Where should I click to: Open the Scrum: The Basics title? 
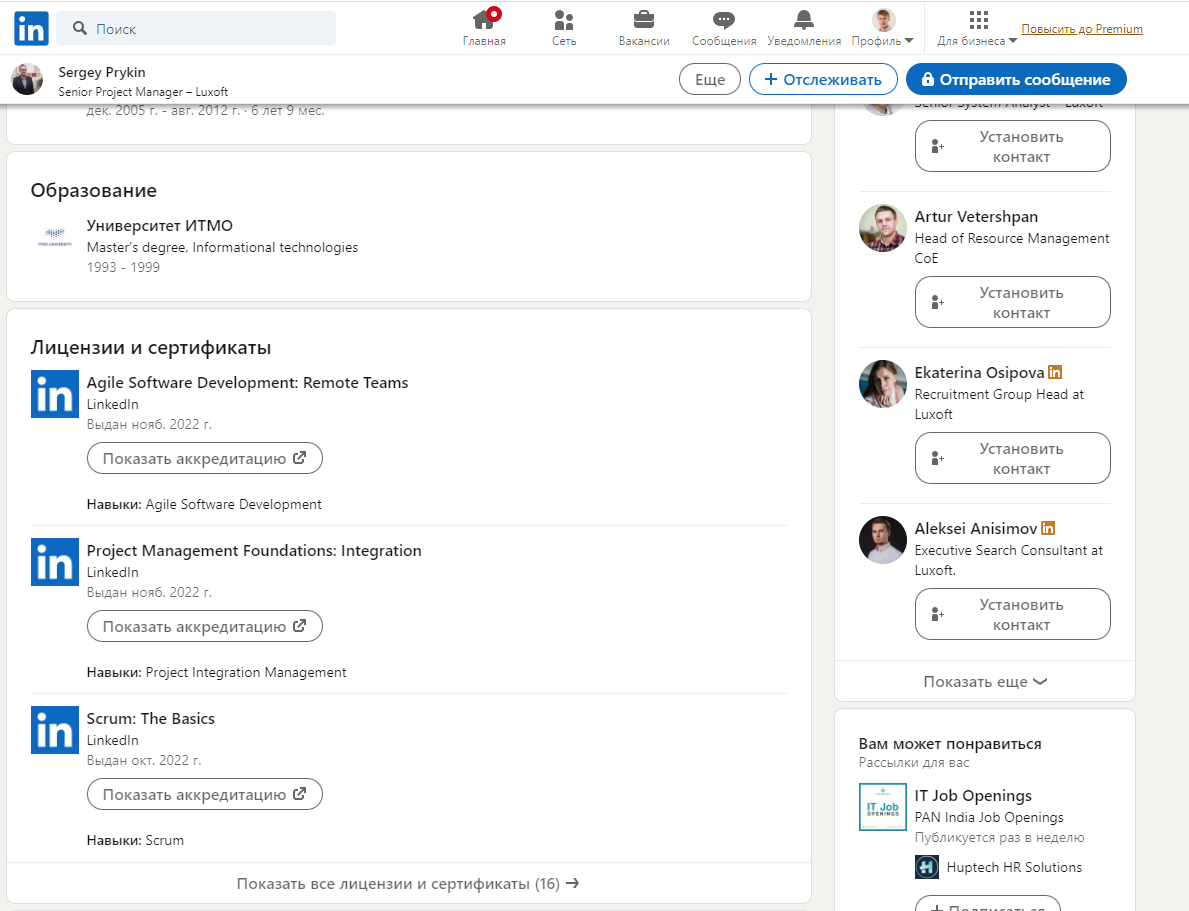pos(150,718)
